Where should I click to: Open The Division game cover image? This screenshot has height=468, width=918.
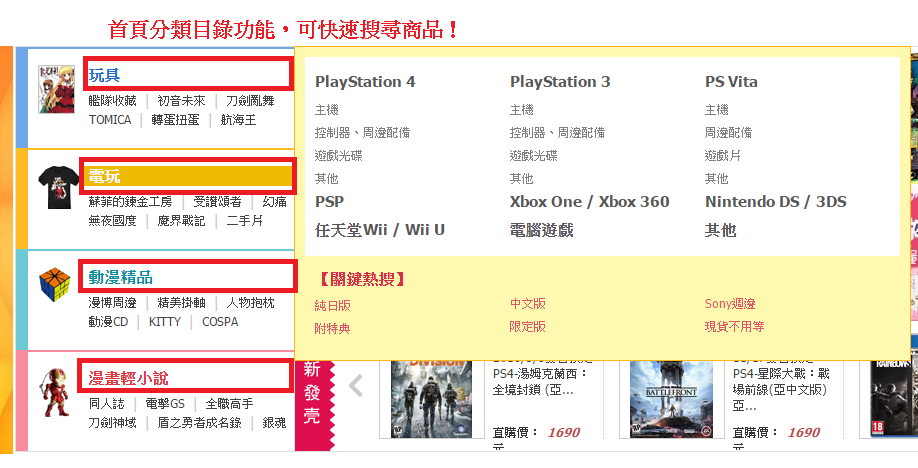pyautogui.click(x=431, y=399)
